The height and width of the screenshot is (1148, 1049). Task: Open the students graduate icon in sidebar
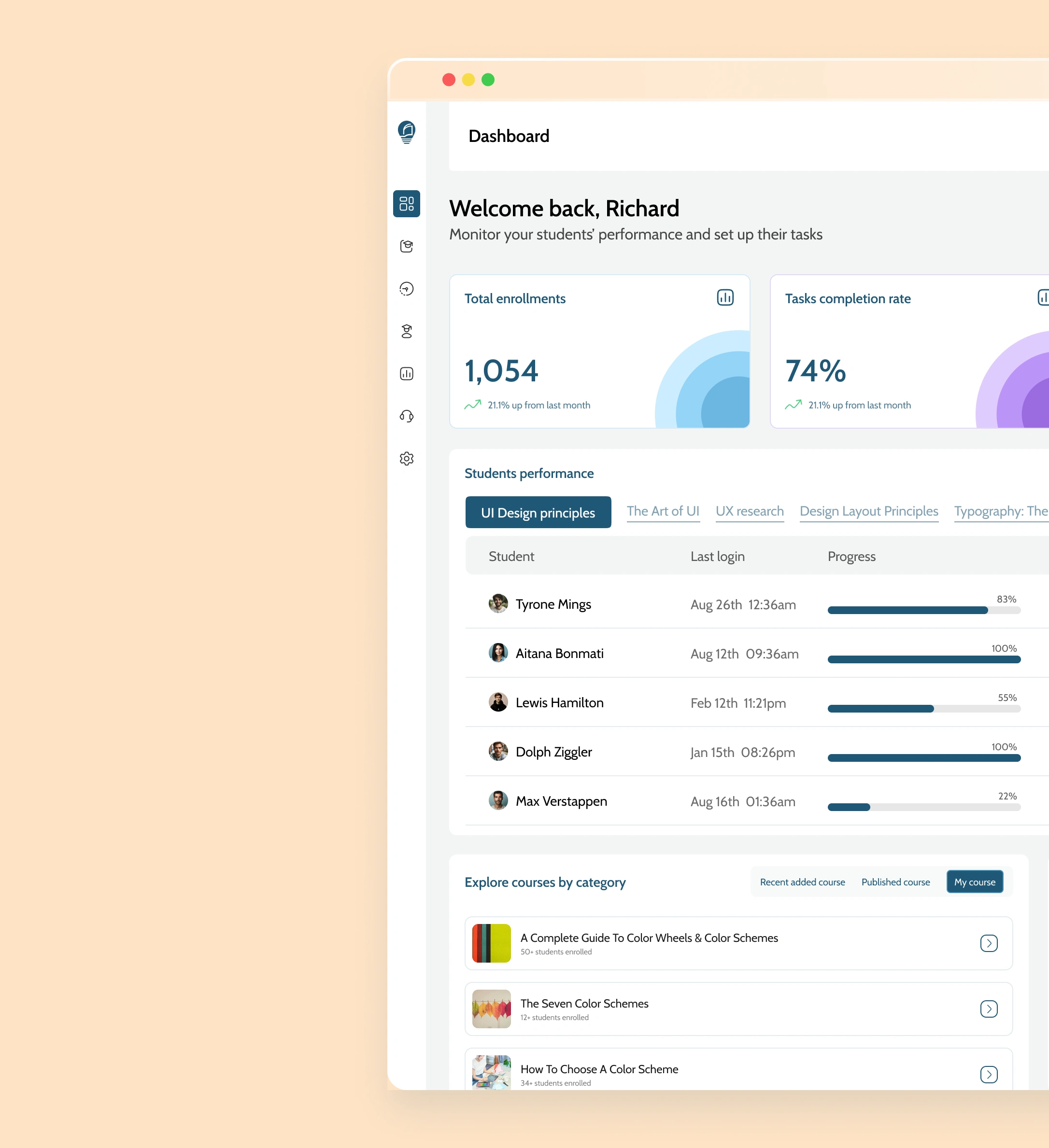point(406,332)
